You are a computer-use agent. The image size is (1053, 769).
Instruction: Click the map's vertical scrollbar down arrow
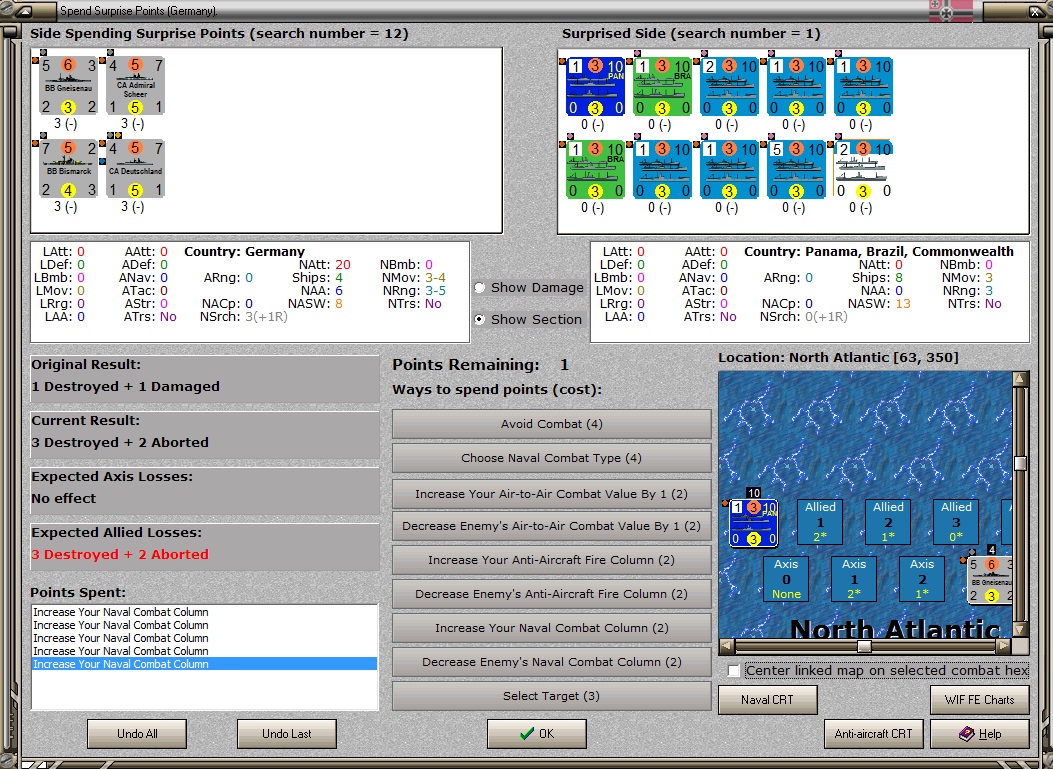tap(1020, 629)
